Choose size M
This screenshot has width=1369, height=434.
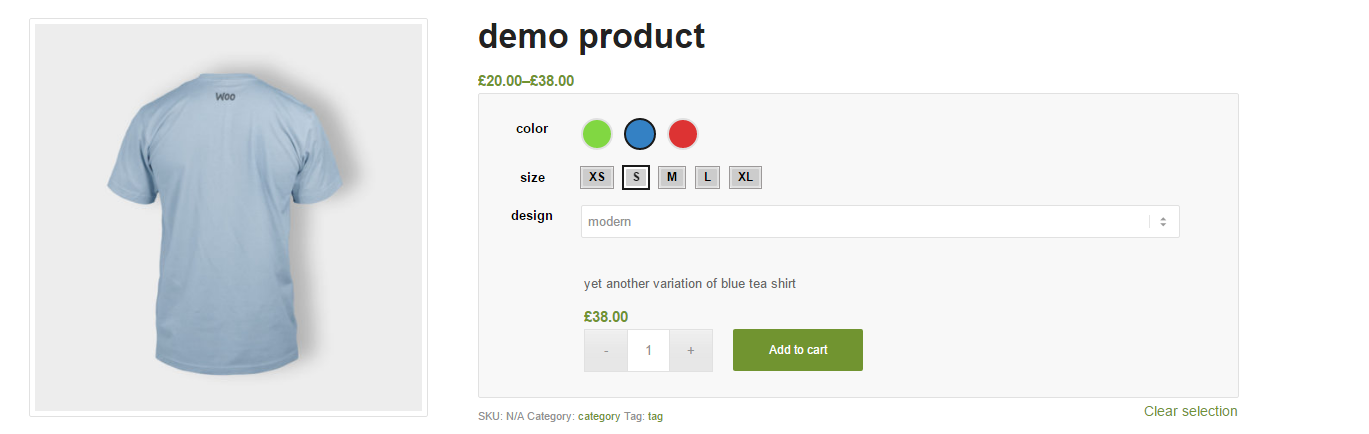672,177
